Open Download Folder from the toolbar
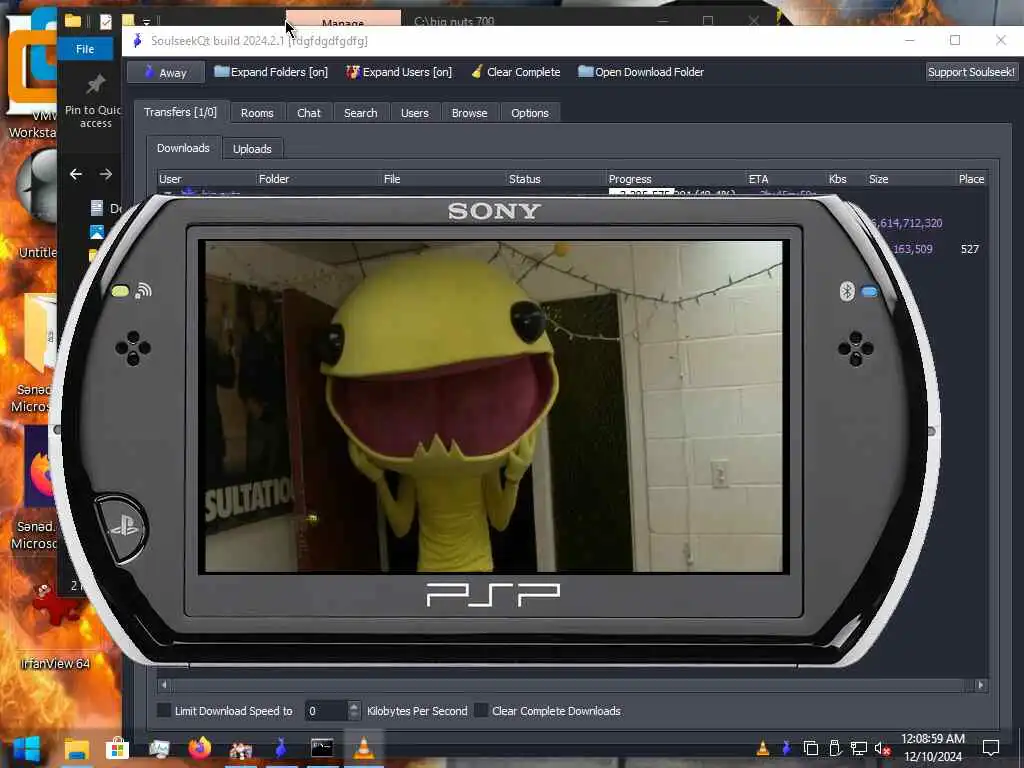Image resolution: width=1024 pixels, height=768 pixels. [641, 72]
